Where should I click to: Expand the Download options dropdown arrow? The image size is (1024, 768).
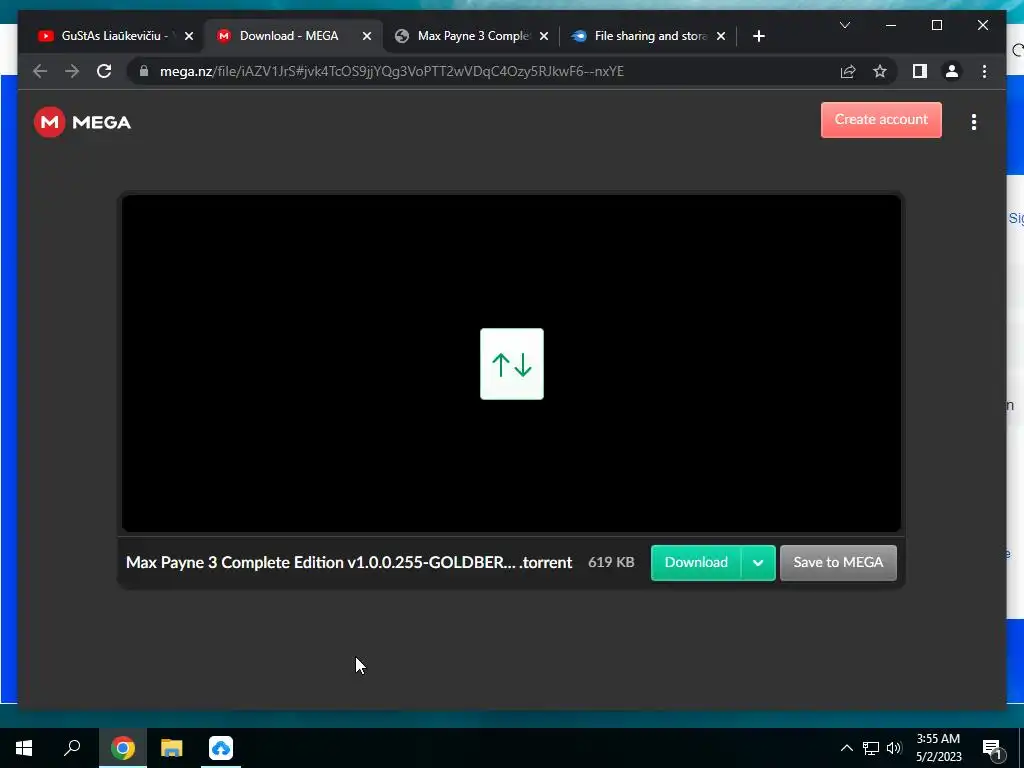pyautogui.click(x=758, y=562)
